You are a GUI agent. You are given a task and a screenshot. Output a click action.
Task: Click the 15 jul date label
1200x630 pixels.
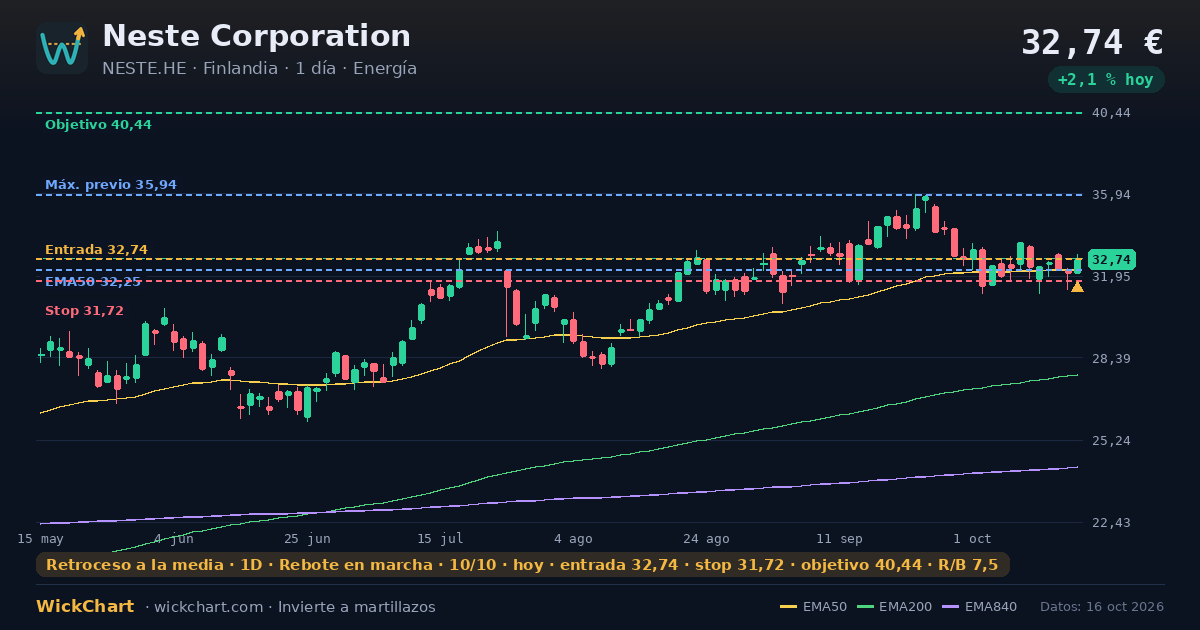440,538
